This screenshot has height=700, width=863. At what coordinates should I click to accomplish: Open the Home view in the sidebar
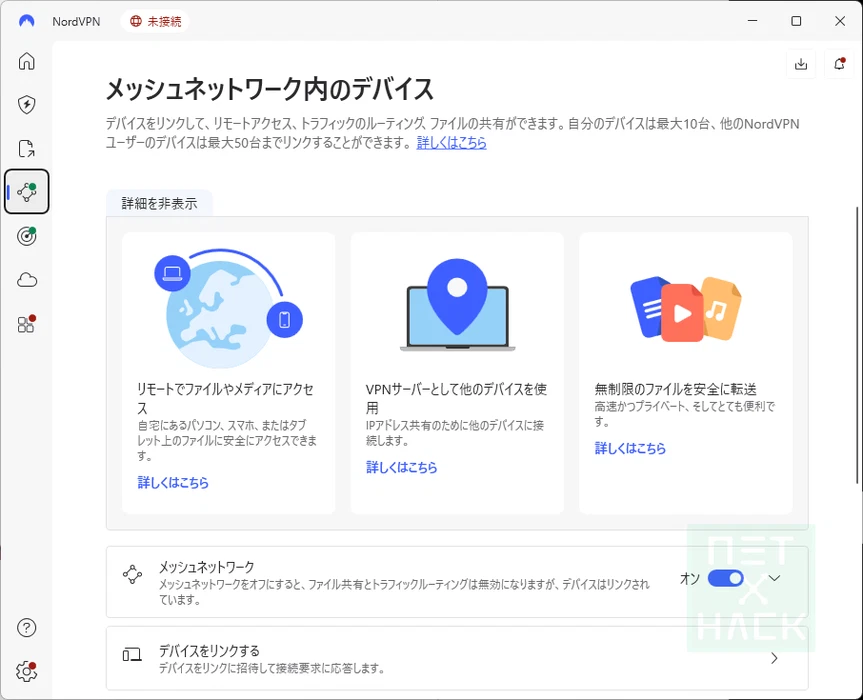[x=26, y=61]
